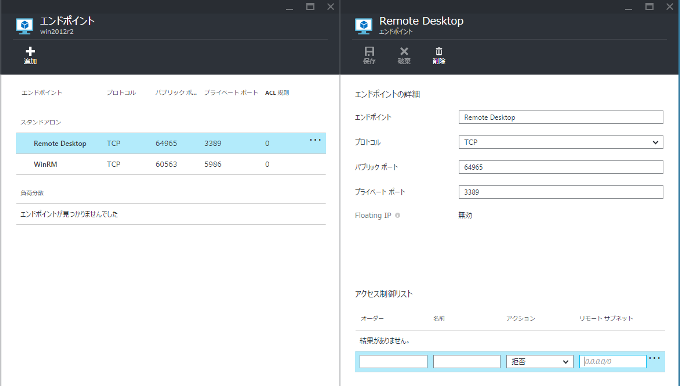Click the win2012r2 subtitle text

coord(57,32)
